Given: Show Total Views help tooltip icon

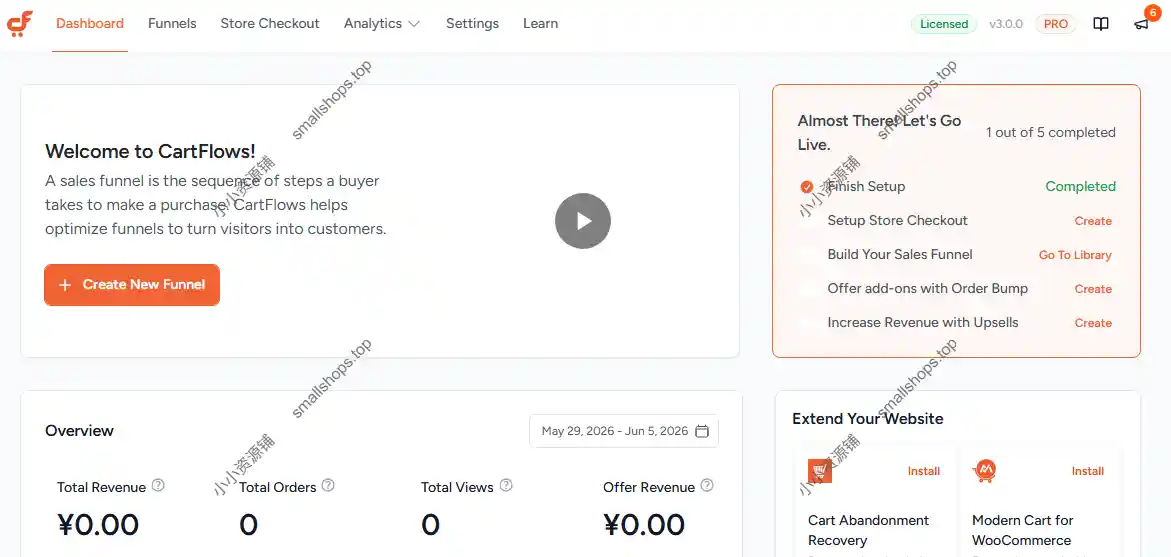Looking at the screenshot, I should pyautogui.click(x=506, y=485).
